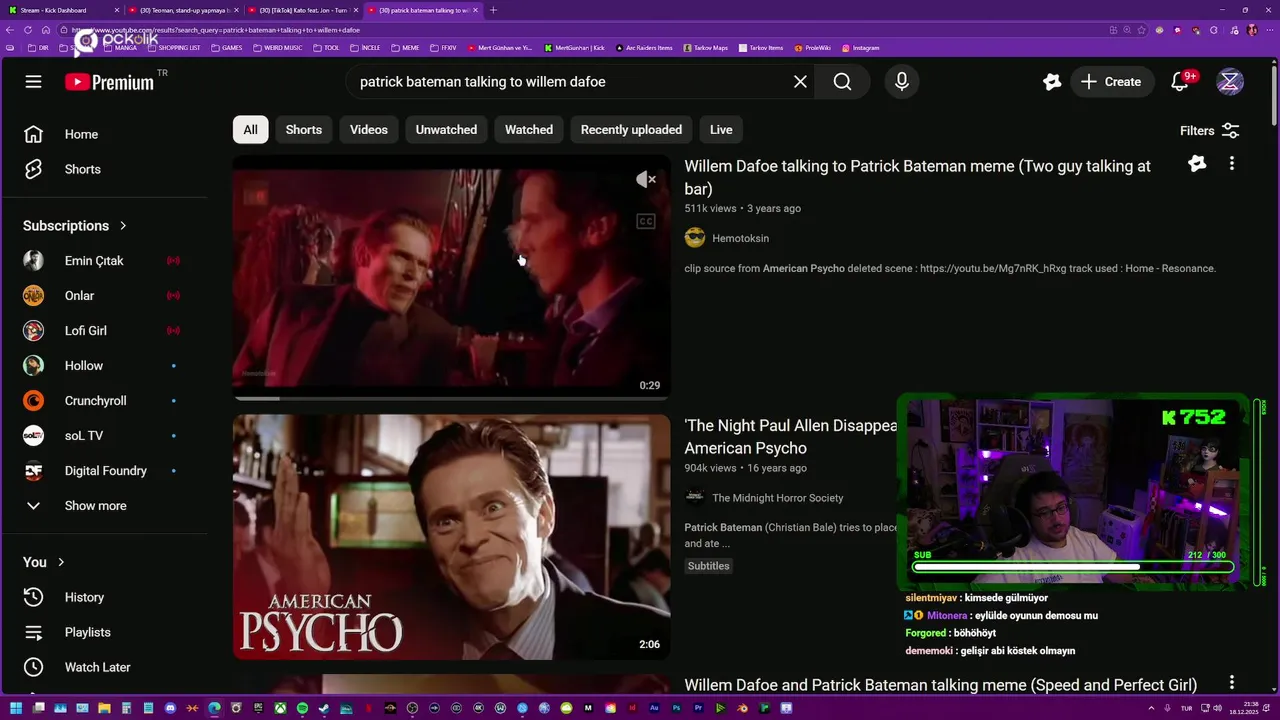Select the Unwatched filter chip
The height and width of the screenshot is (720, 1280).
[446, 130]
